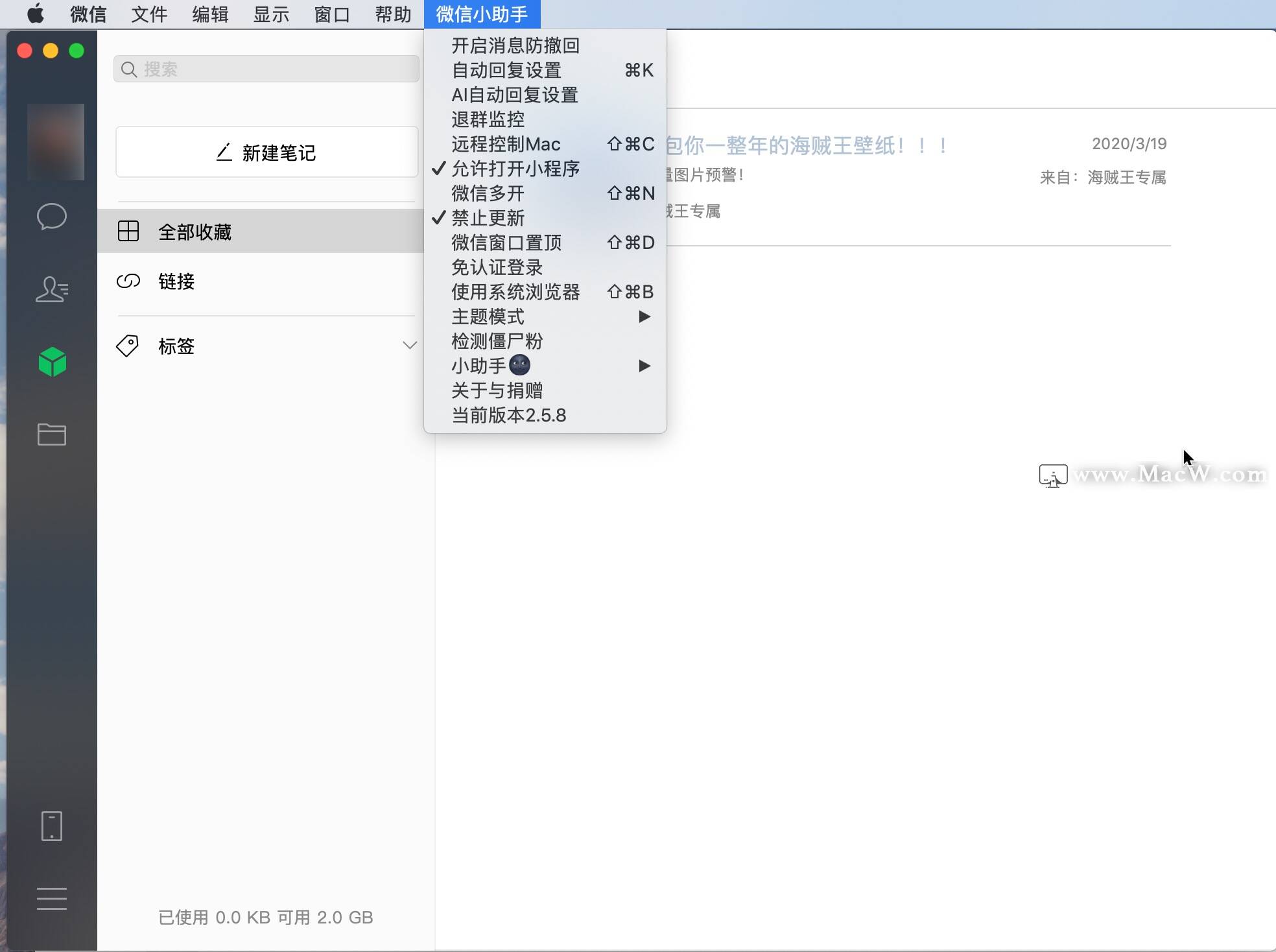
Task: Toggle 禁止更新 checked menu item
Action: coord(545,218)
